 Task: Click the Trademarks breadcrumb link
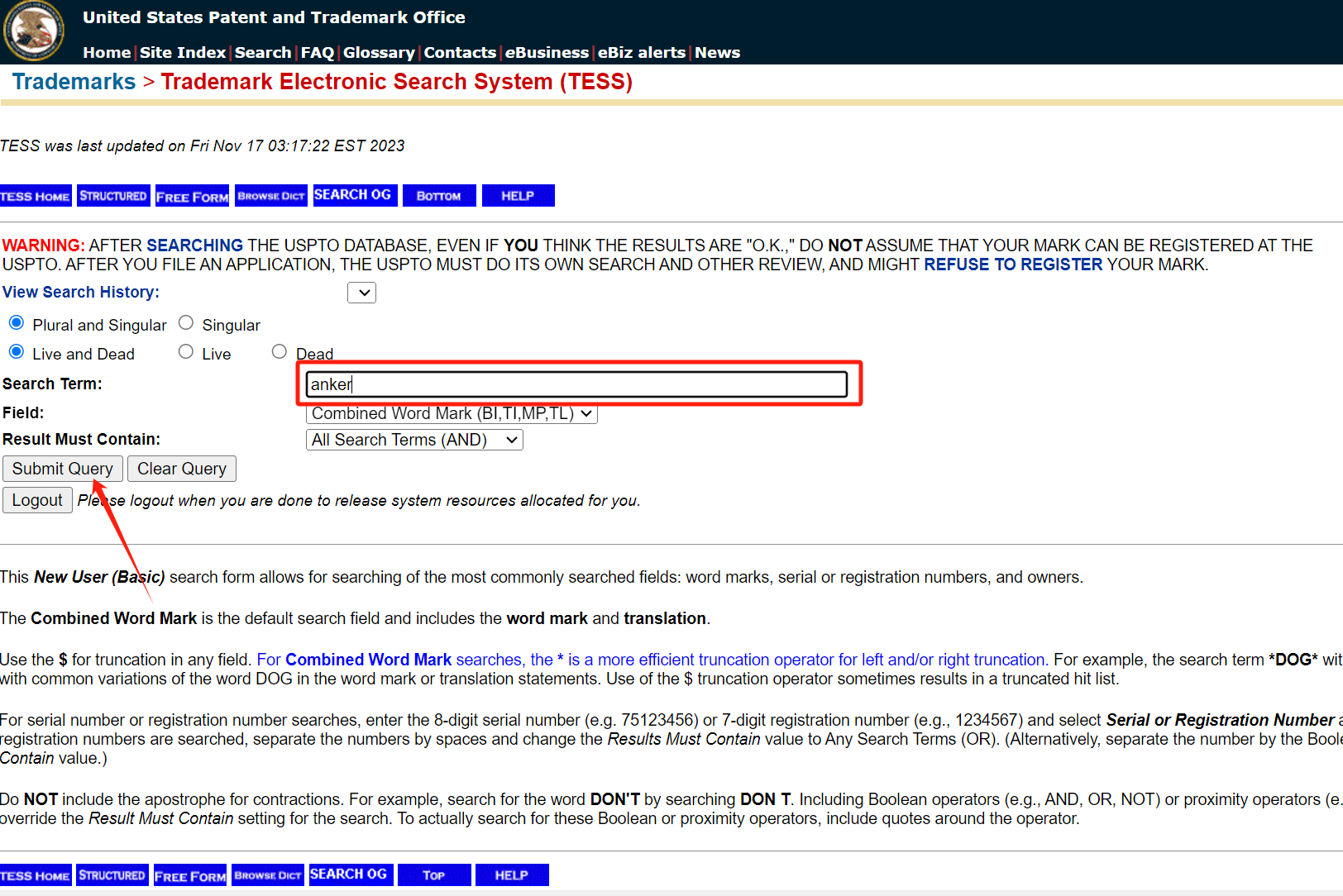point(74,82)
